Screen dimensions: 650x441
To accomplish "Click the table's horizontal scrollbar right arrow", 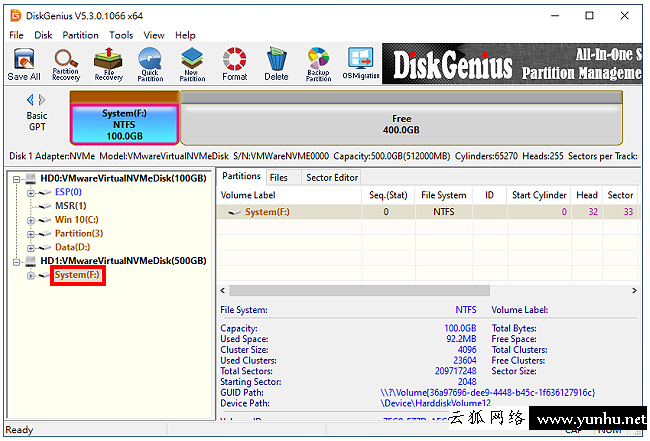I will click(x=634, y=291).
